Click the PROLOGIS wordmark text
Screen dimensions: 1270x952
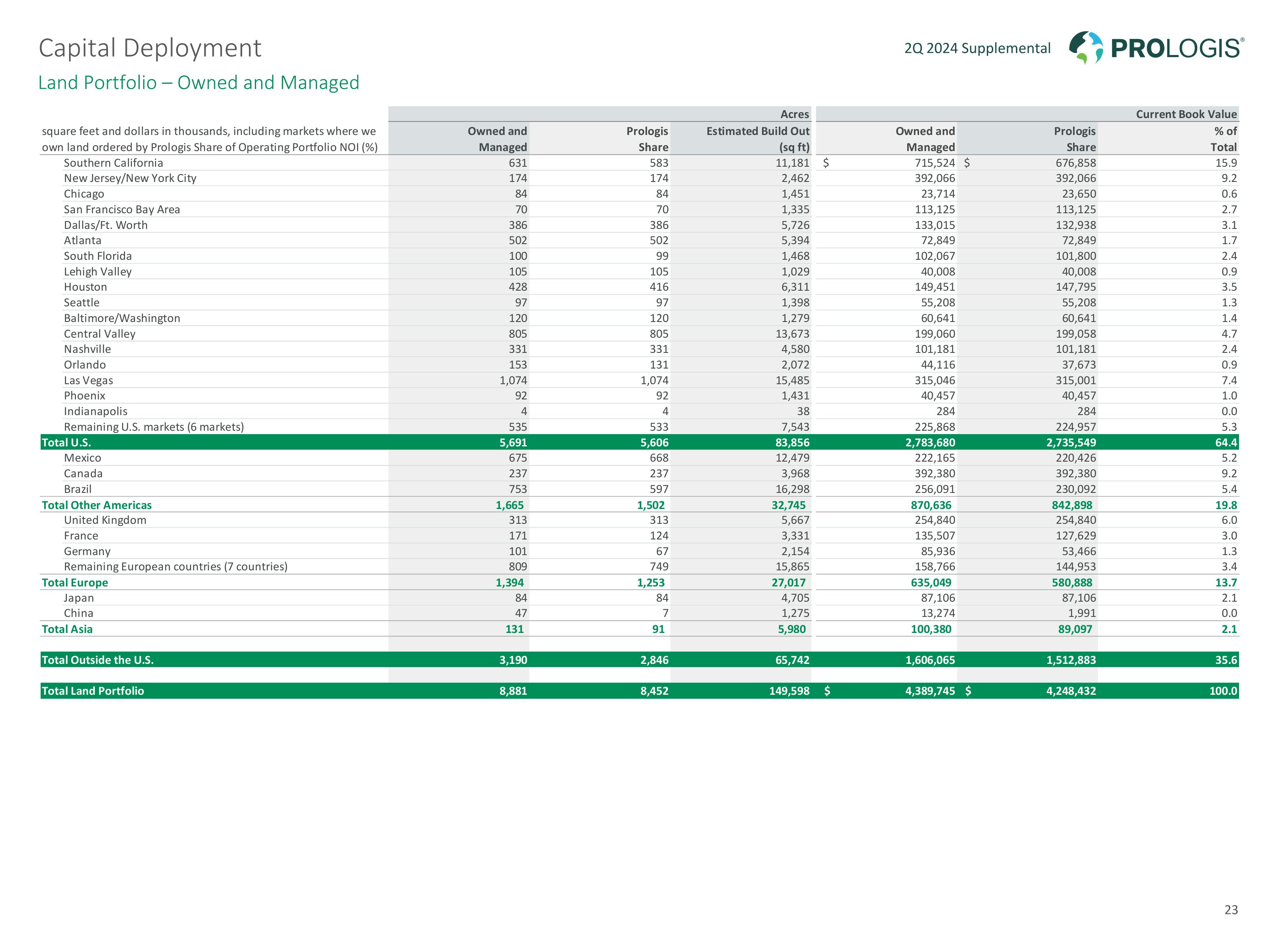[1177, 49]
